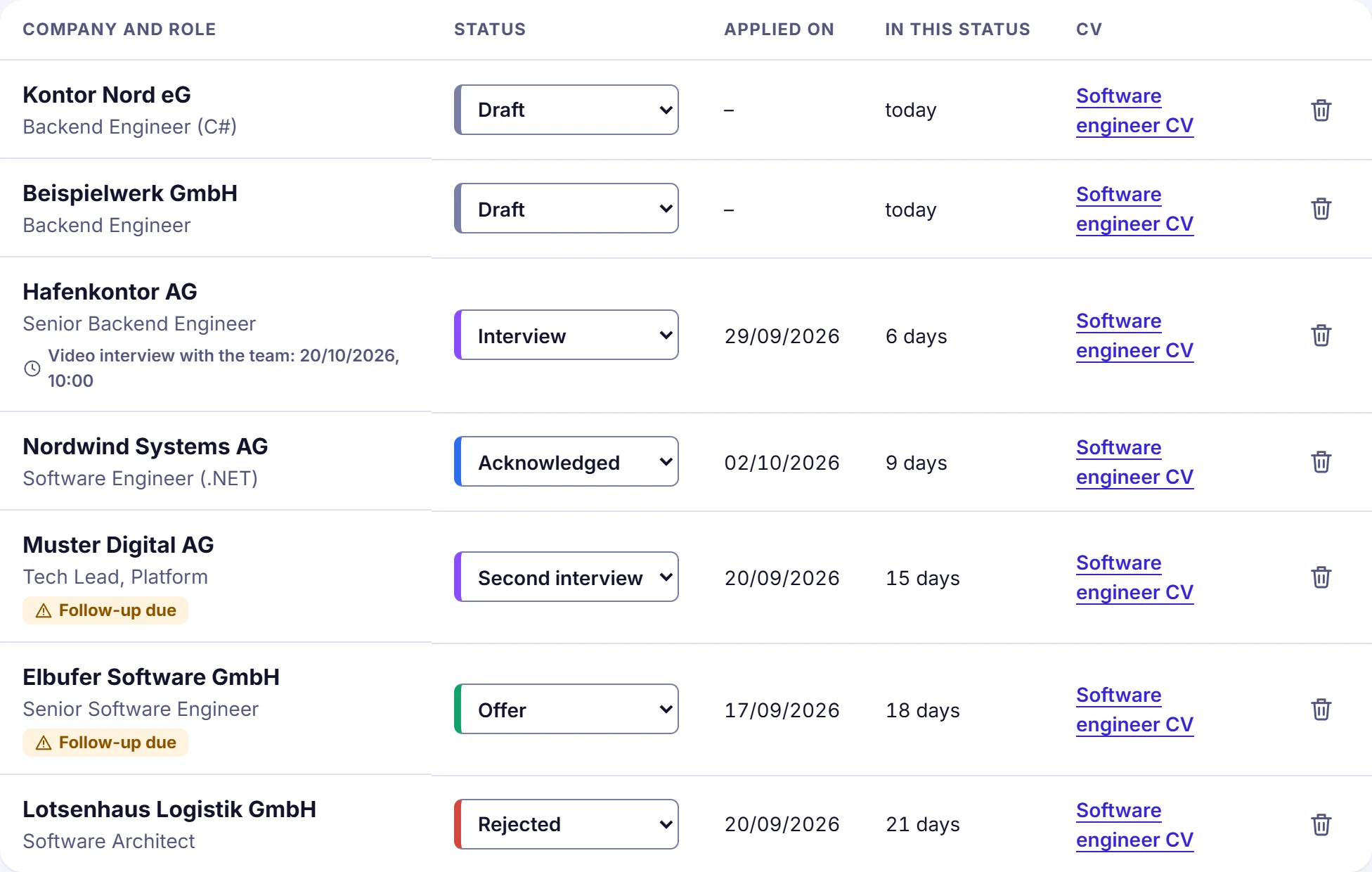1372x872 pixels.
Task: Open the Acknowledged status dropdown
Action: (567, 461)
